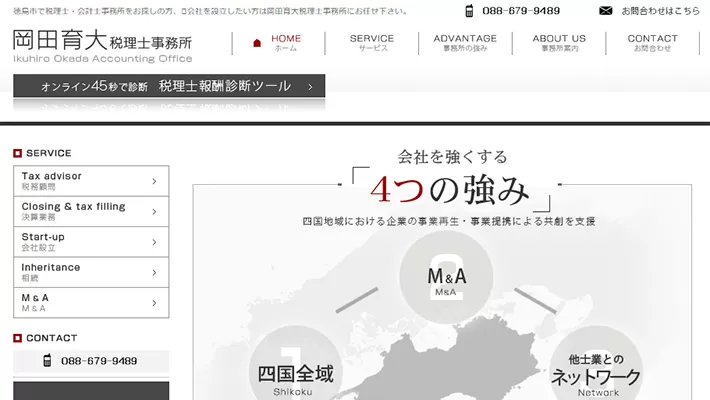Screen dimensions: 710x400
Task: Click the envelope mail icon in header
Action: click(x=605, y=11)
